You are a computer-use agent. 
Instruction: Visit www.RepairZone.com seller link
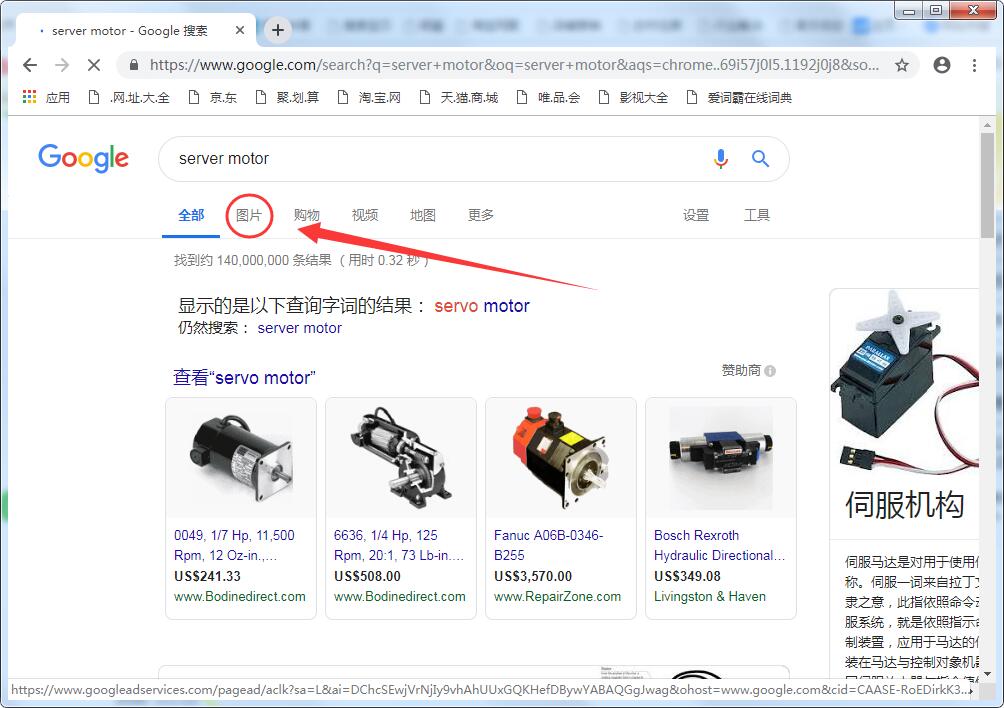click(x=557, y=597)
